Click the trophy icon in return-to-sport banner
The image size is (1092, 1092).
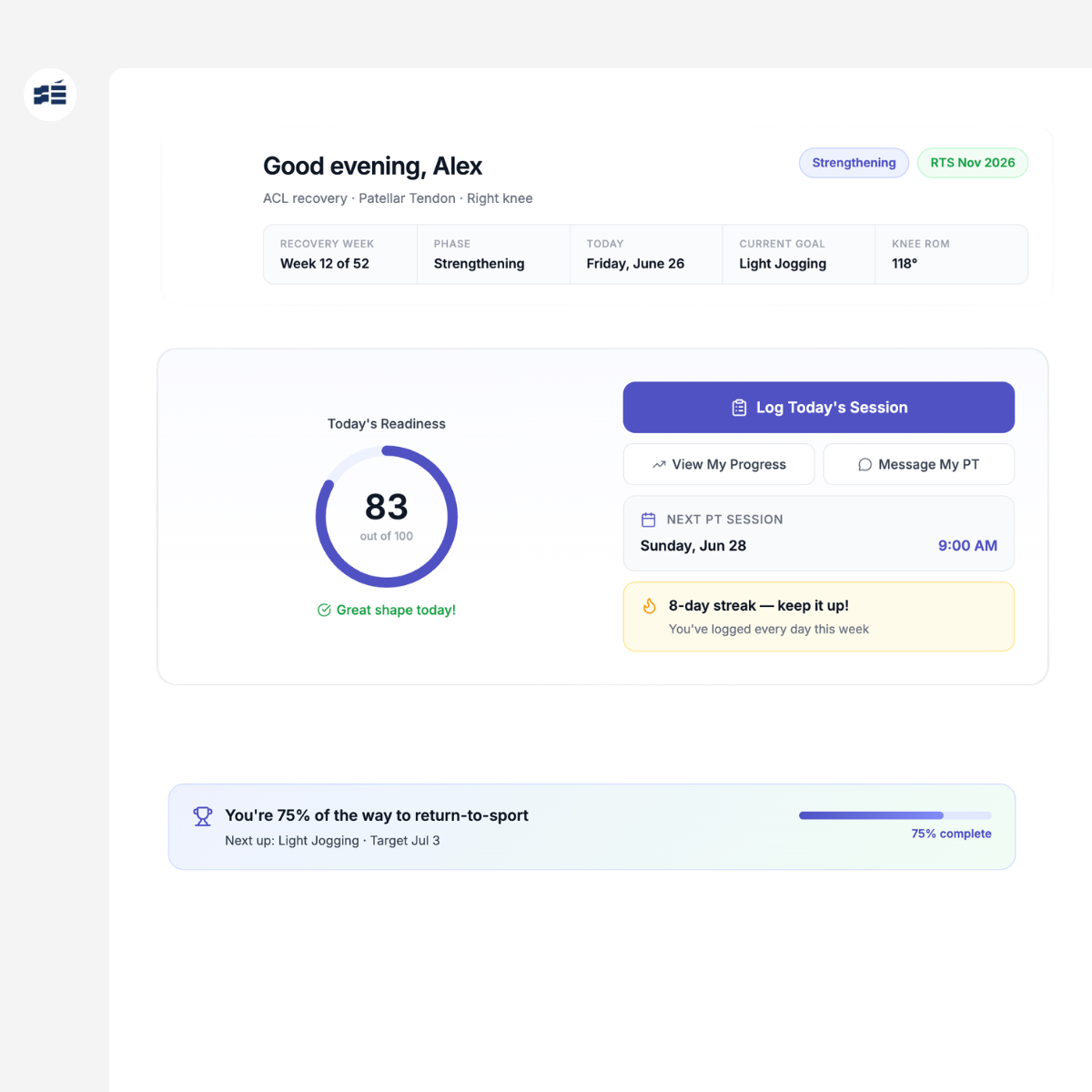(x=203, y=816)
